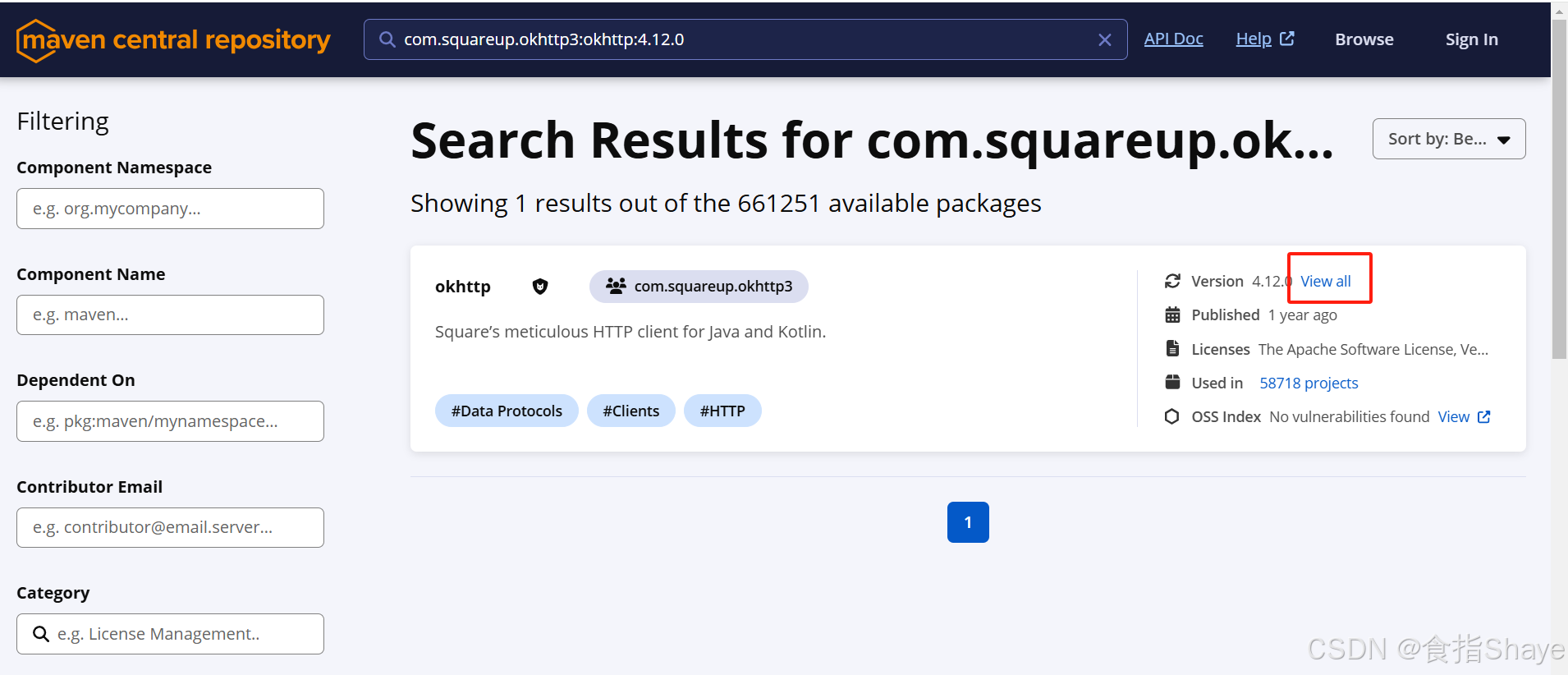Click the Maven Central Repository logo

point(173,40)
